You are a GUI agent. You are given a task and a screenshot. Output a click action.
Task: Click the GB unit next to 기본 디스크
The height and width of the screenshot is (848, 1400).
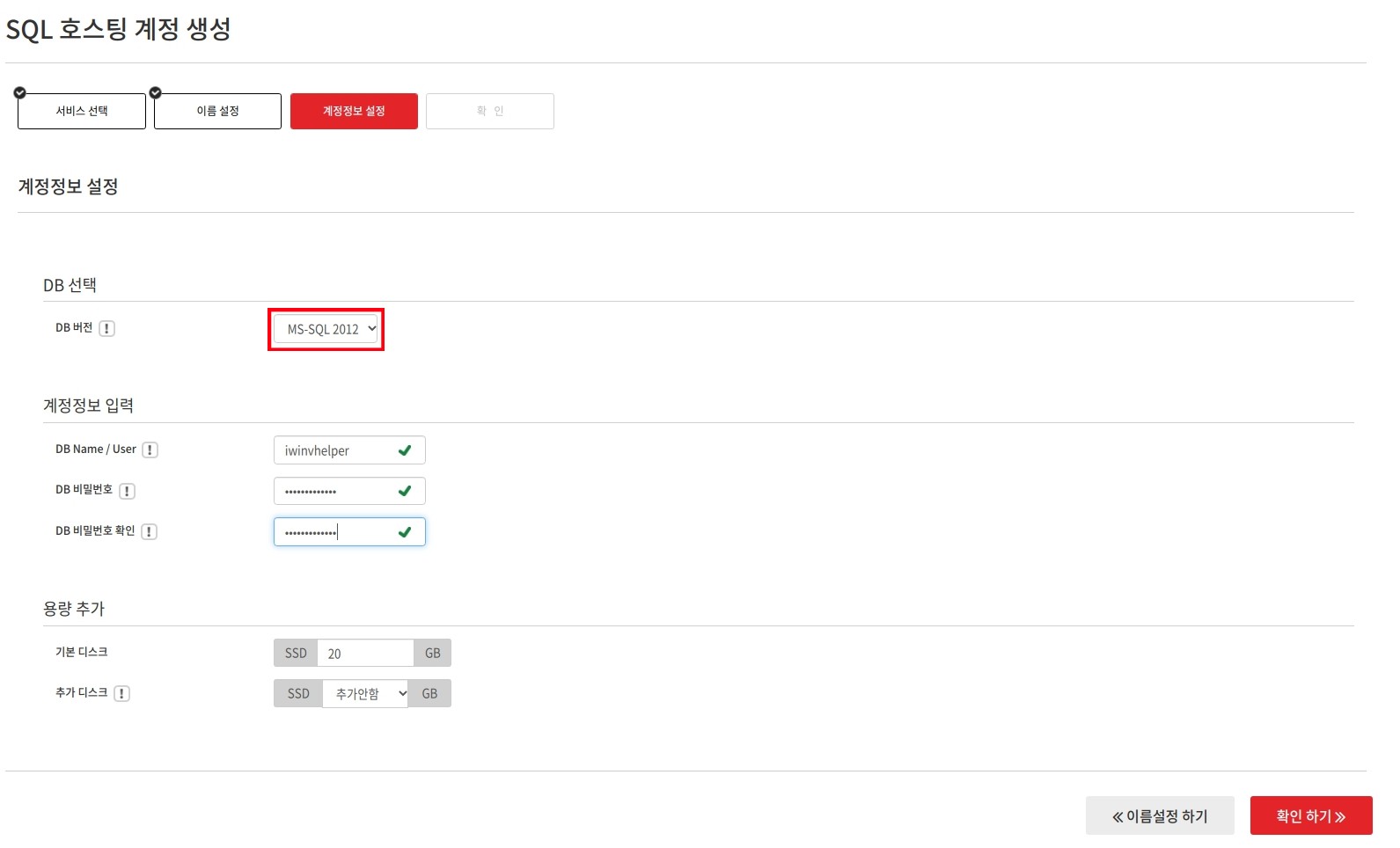[432, 653]
